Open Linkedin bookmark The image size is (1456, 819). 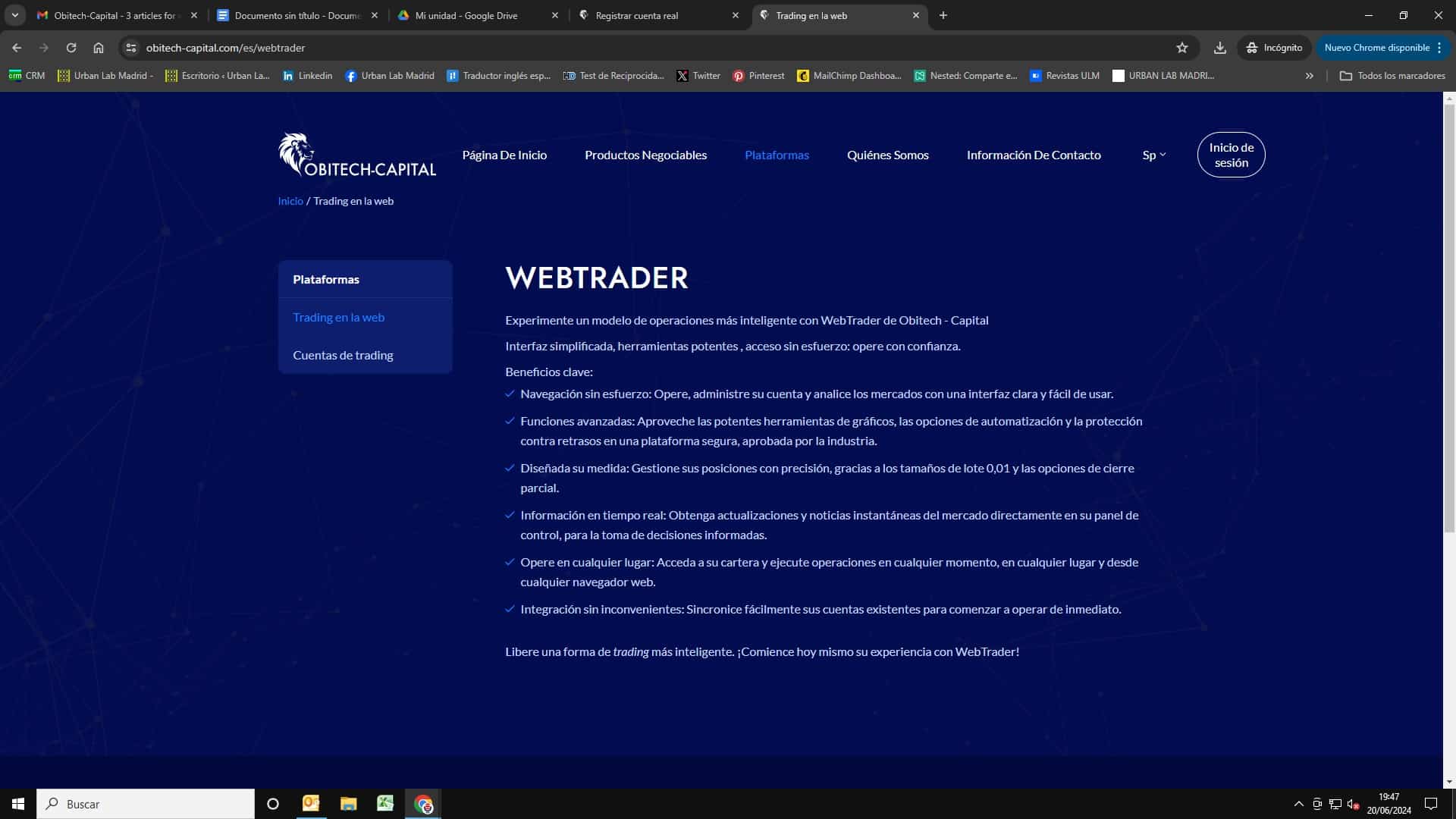click(x=307, y=76)
